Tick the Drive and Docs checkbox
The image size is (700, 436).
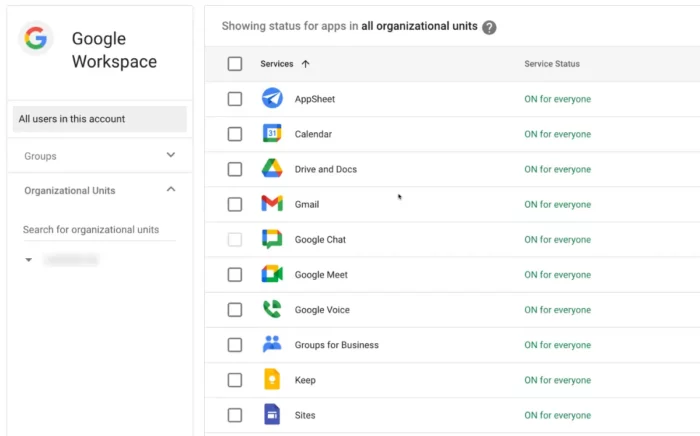[235, 169]
